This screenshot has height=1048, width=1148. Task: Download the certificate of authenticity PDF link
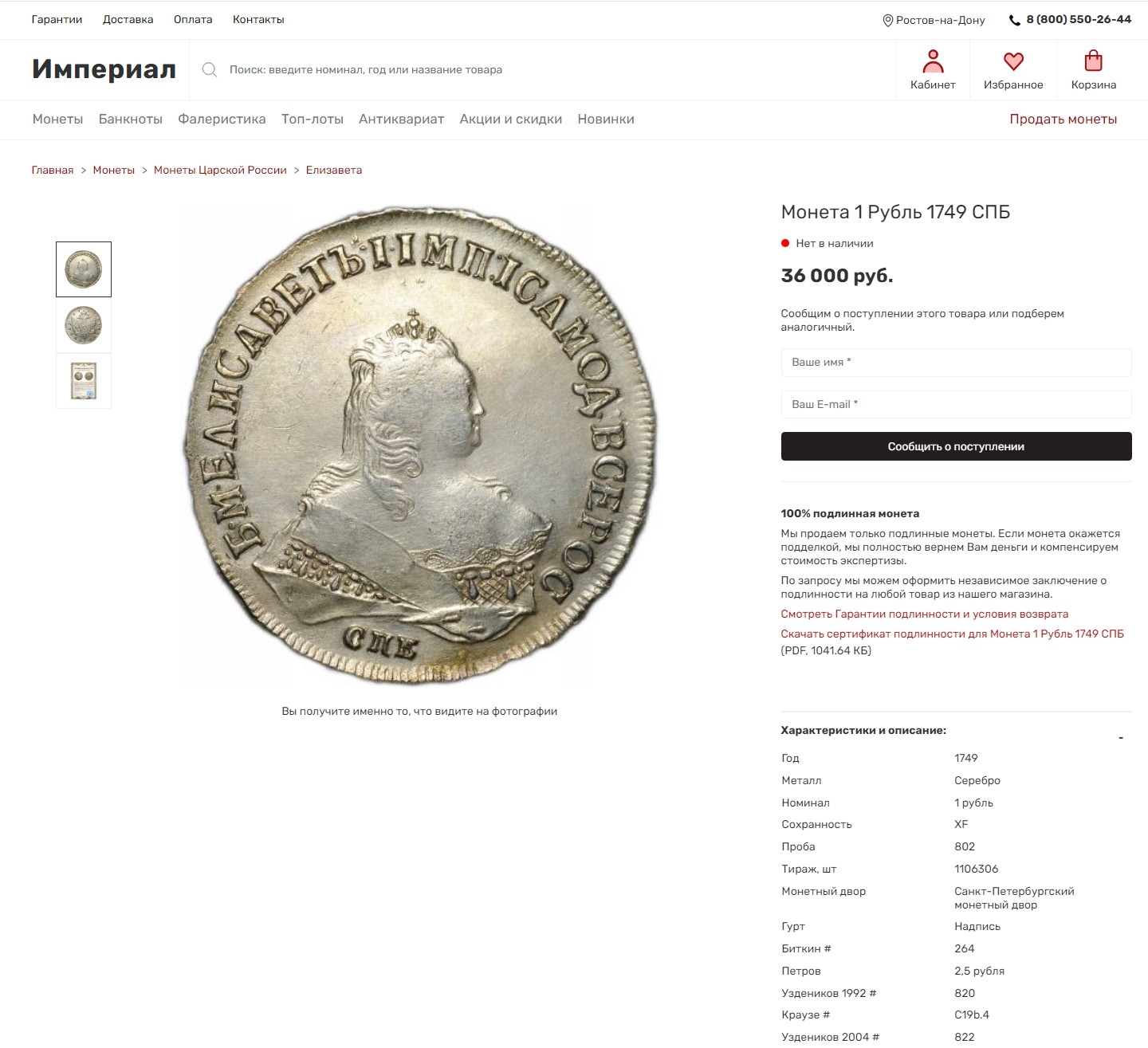952,634
